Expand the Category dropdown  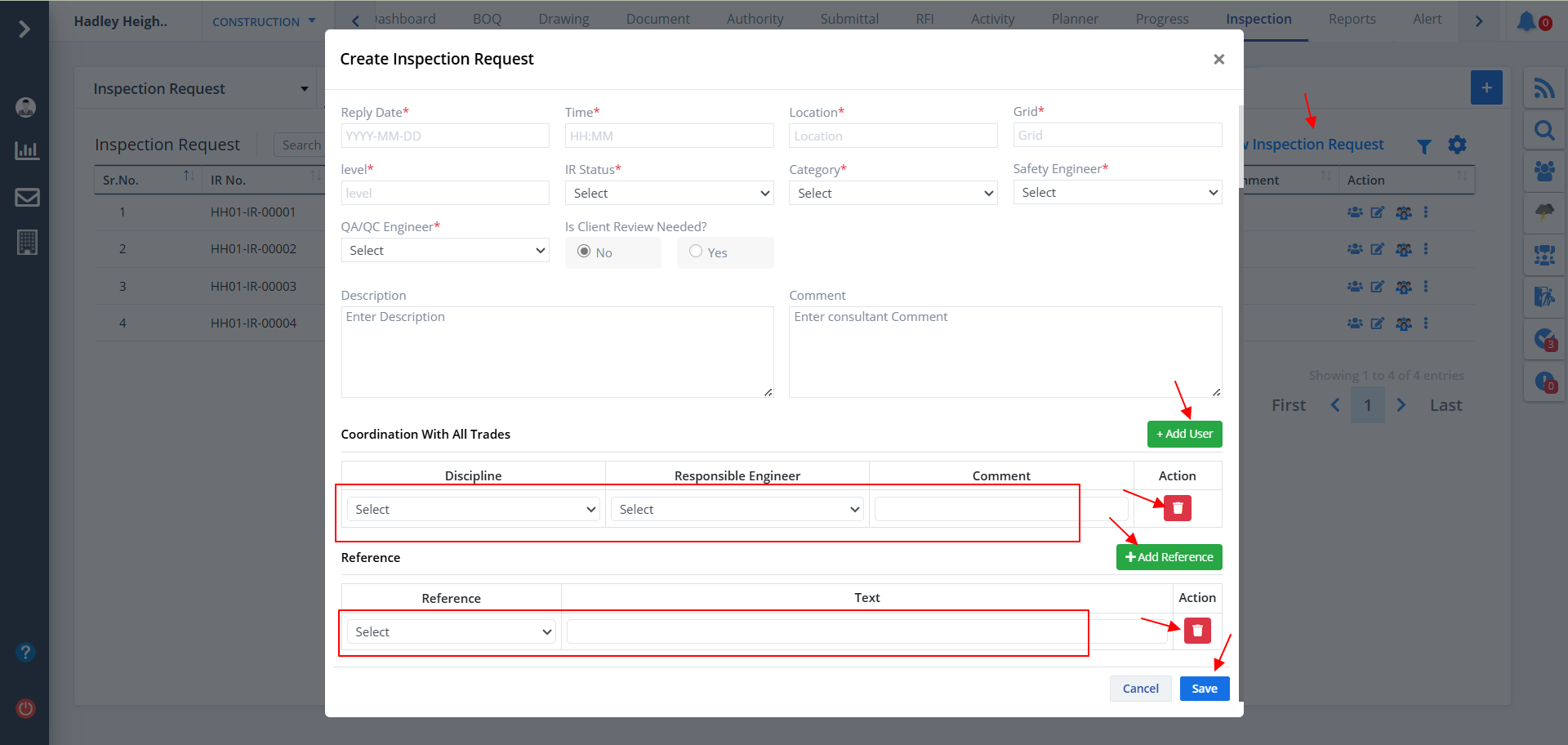coord(893,194)
